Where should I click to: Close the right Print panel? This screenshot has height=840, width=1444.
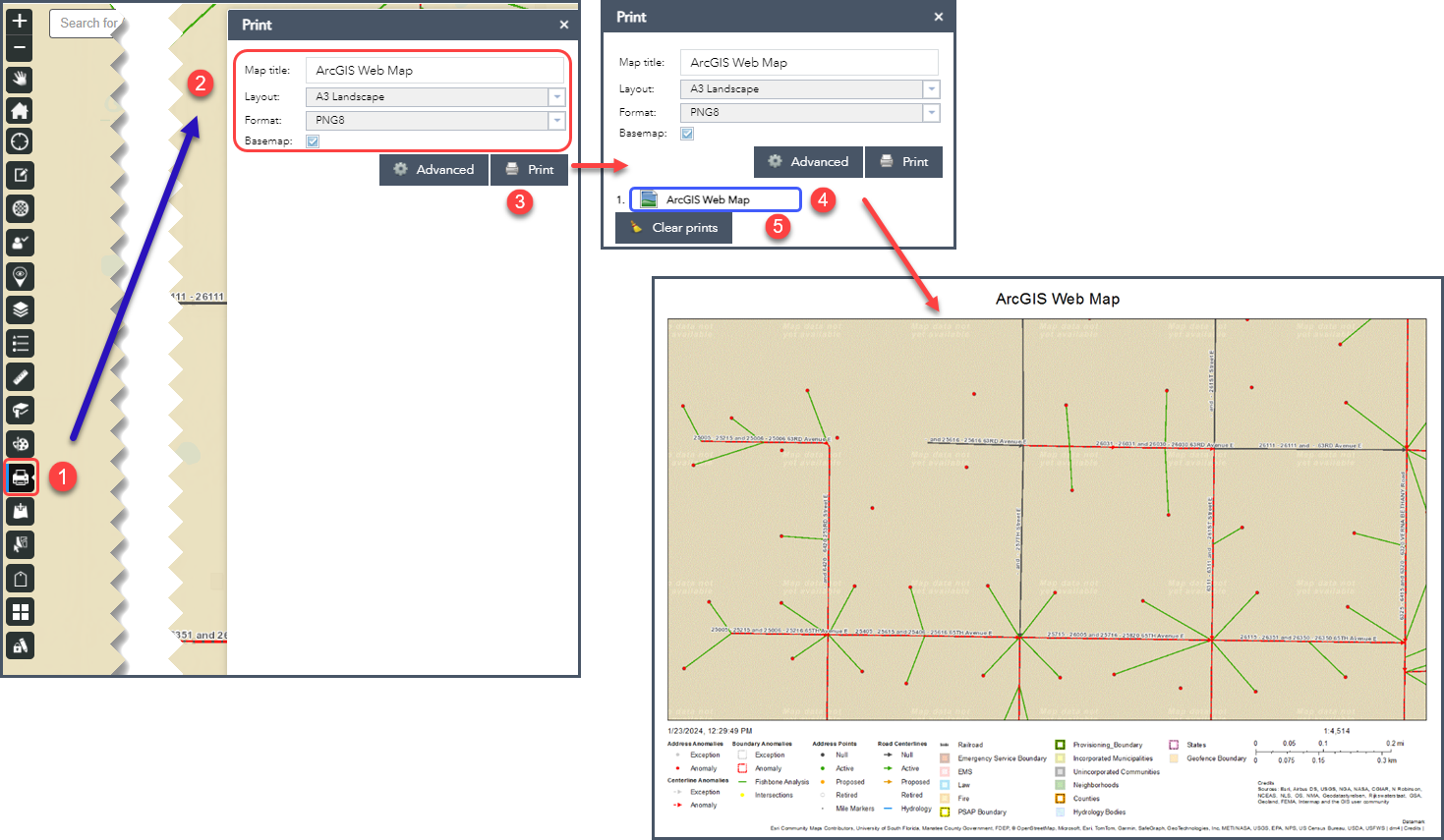point(938,17)
